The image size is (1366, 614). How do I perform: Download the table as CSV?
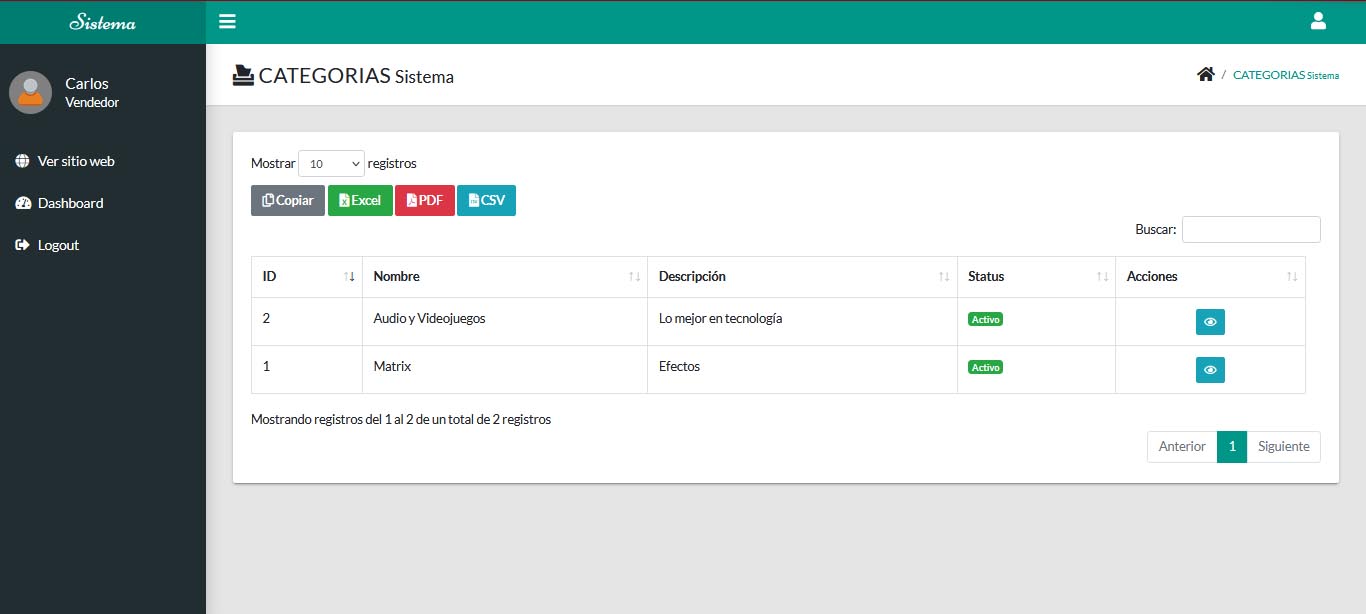tap(486, 201)
